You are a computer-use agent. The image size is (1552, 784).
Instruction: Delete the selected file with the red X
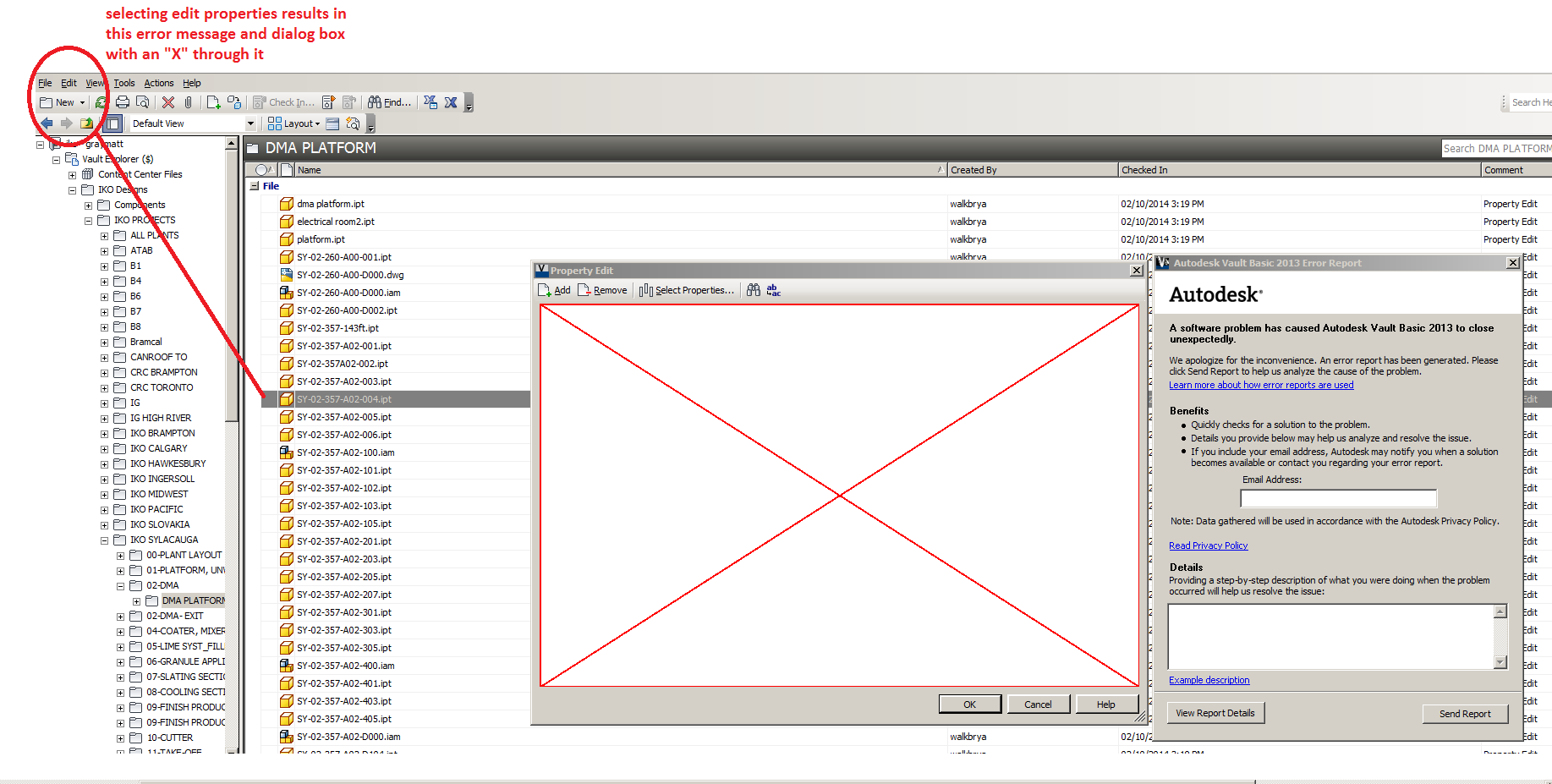[x=167, y=101]
